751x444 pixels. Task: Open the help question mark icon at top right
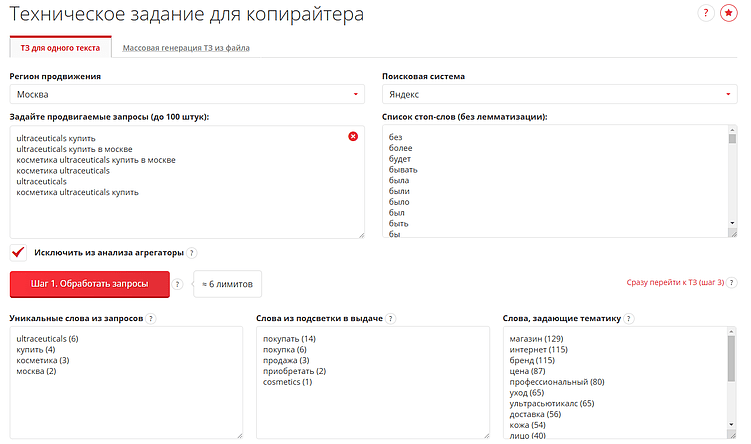coord(705,13)
